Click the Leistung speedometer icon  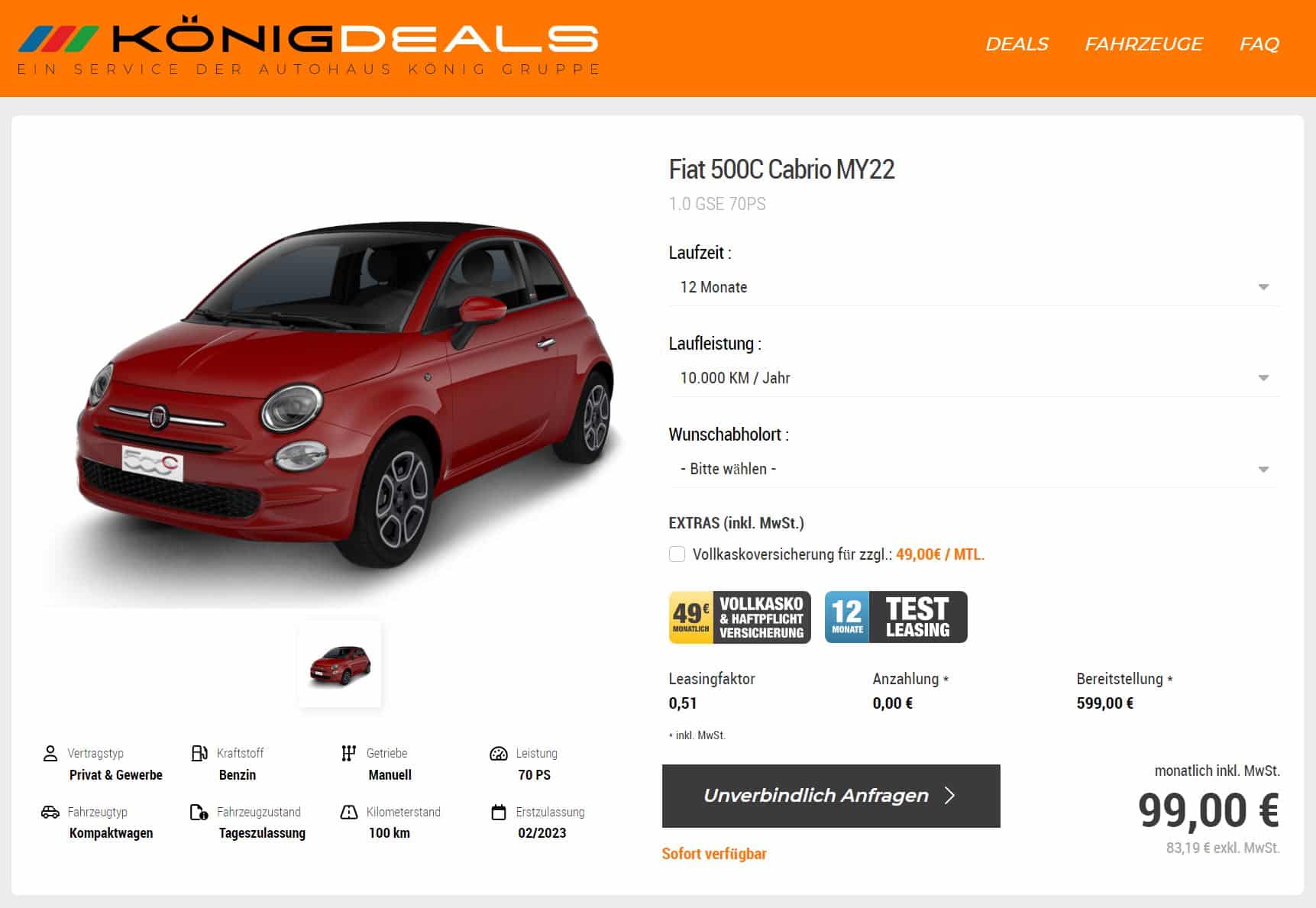498,754
